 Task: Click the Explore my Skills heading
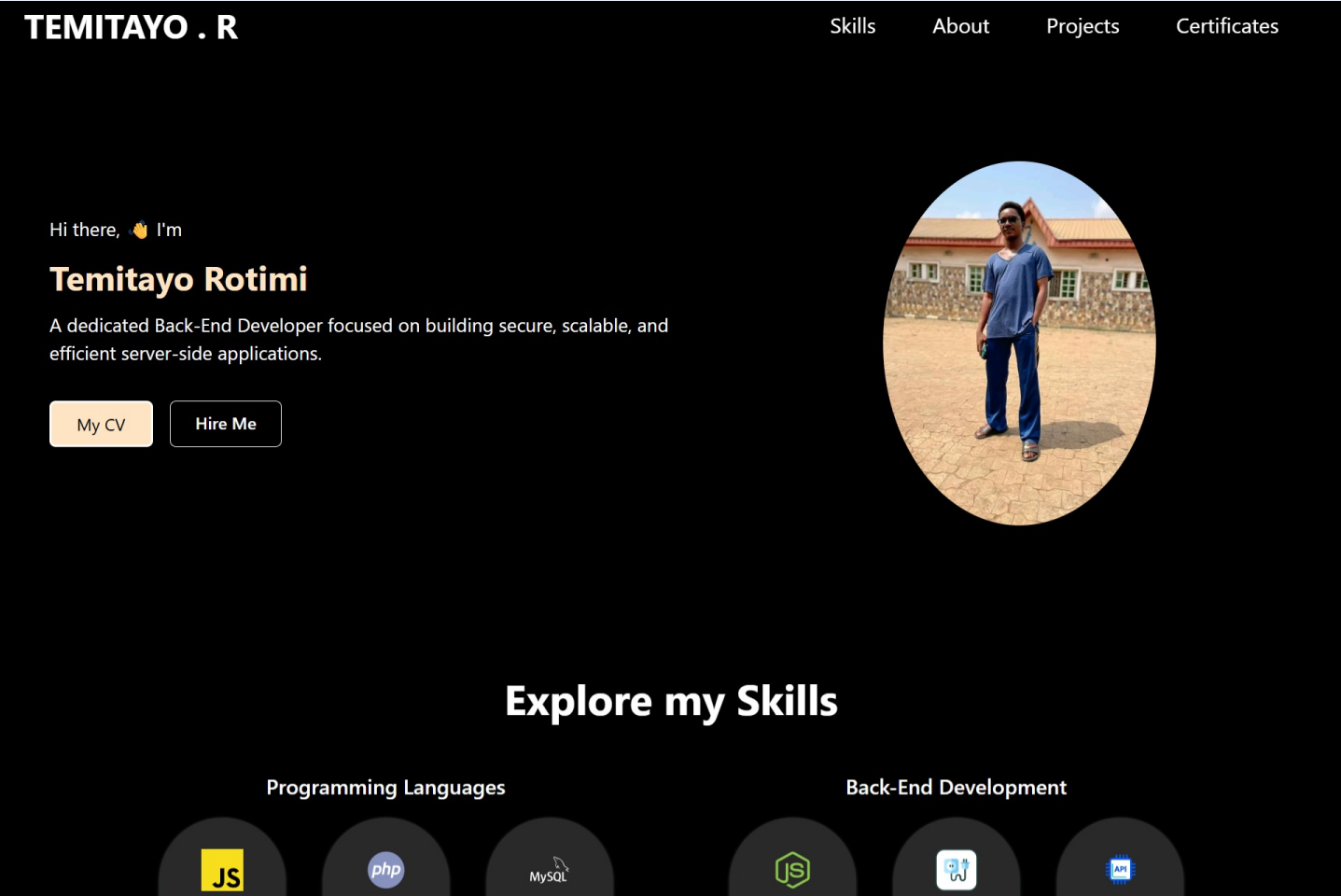point(671,702)
